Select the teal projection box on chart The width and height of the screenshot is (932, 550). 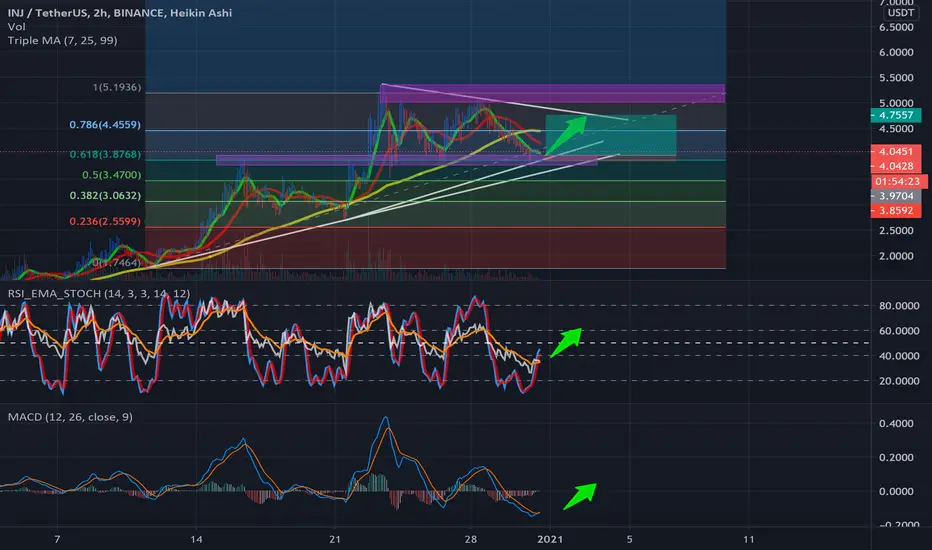tap(610, 136)
